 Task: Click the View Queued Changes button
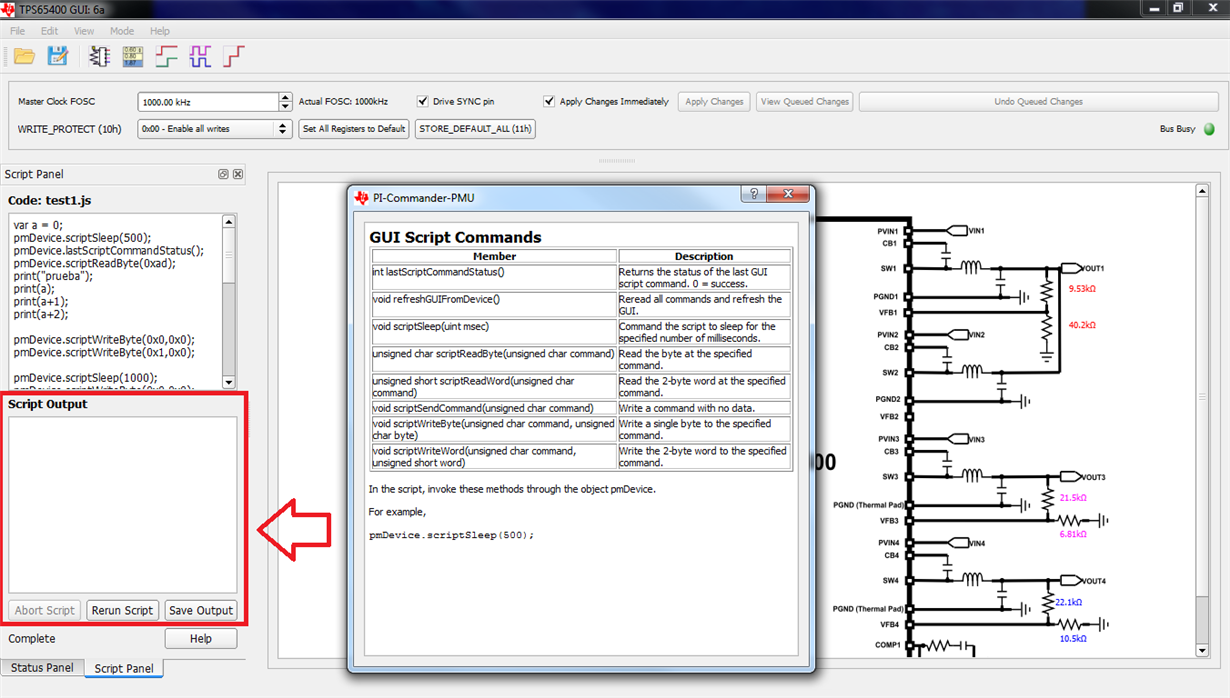click(x=805, y=101)
